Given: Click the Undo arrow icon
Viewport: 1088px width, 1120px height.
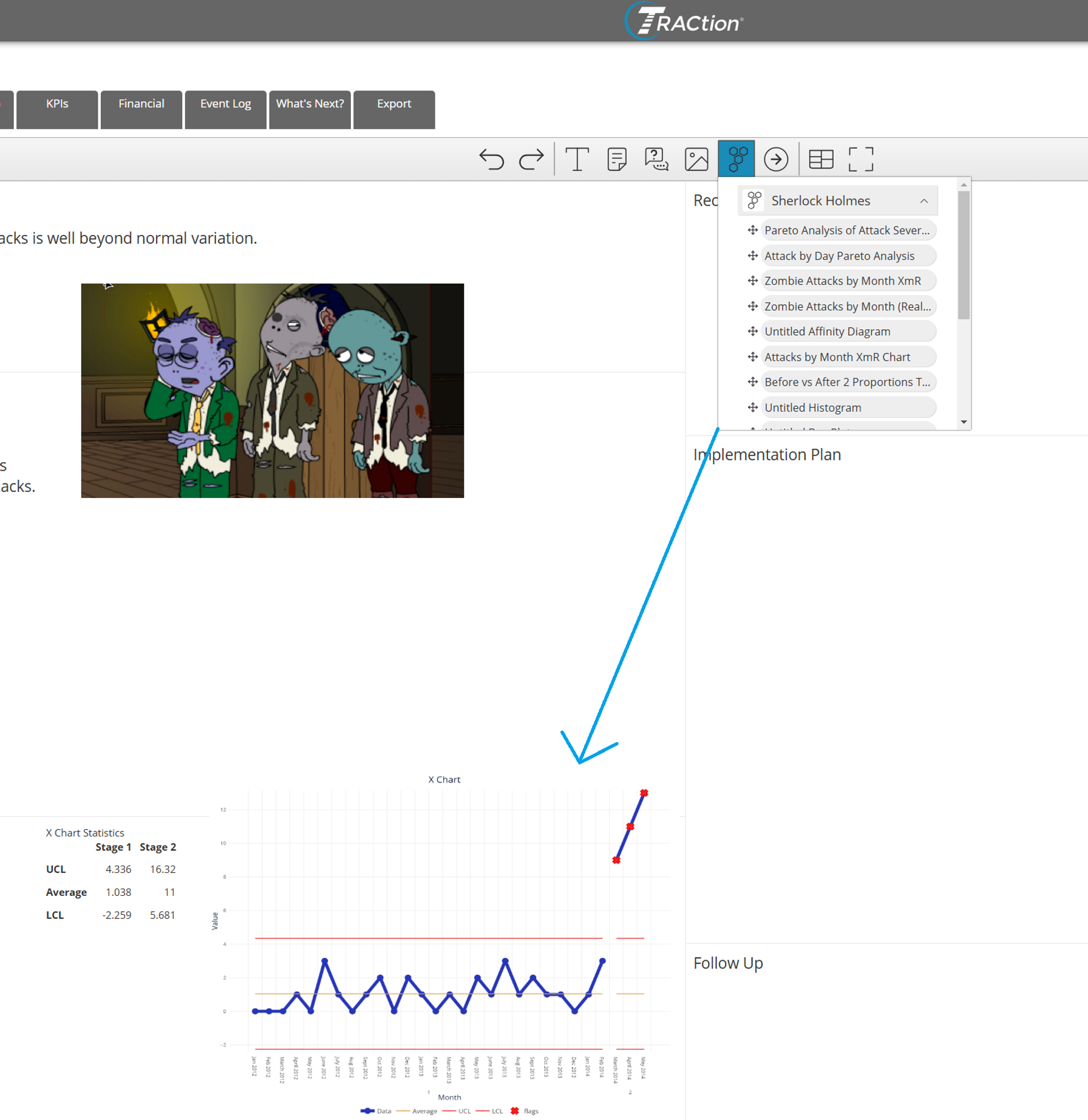Looking at the screenshot, I should 491,159.
